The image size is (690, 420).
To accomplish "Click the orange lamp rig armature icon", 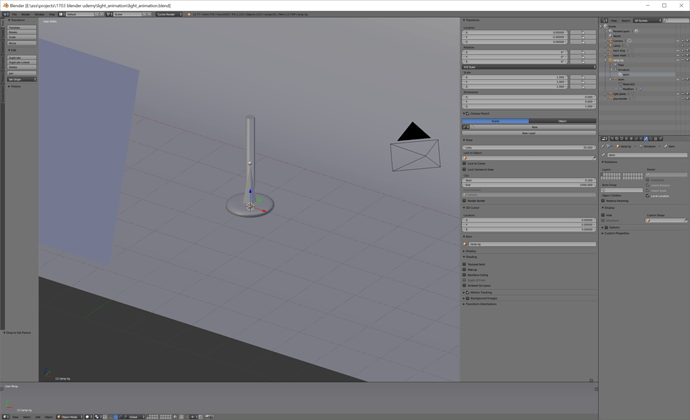I will tap(610, 60).
